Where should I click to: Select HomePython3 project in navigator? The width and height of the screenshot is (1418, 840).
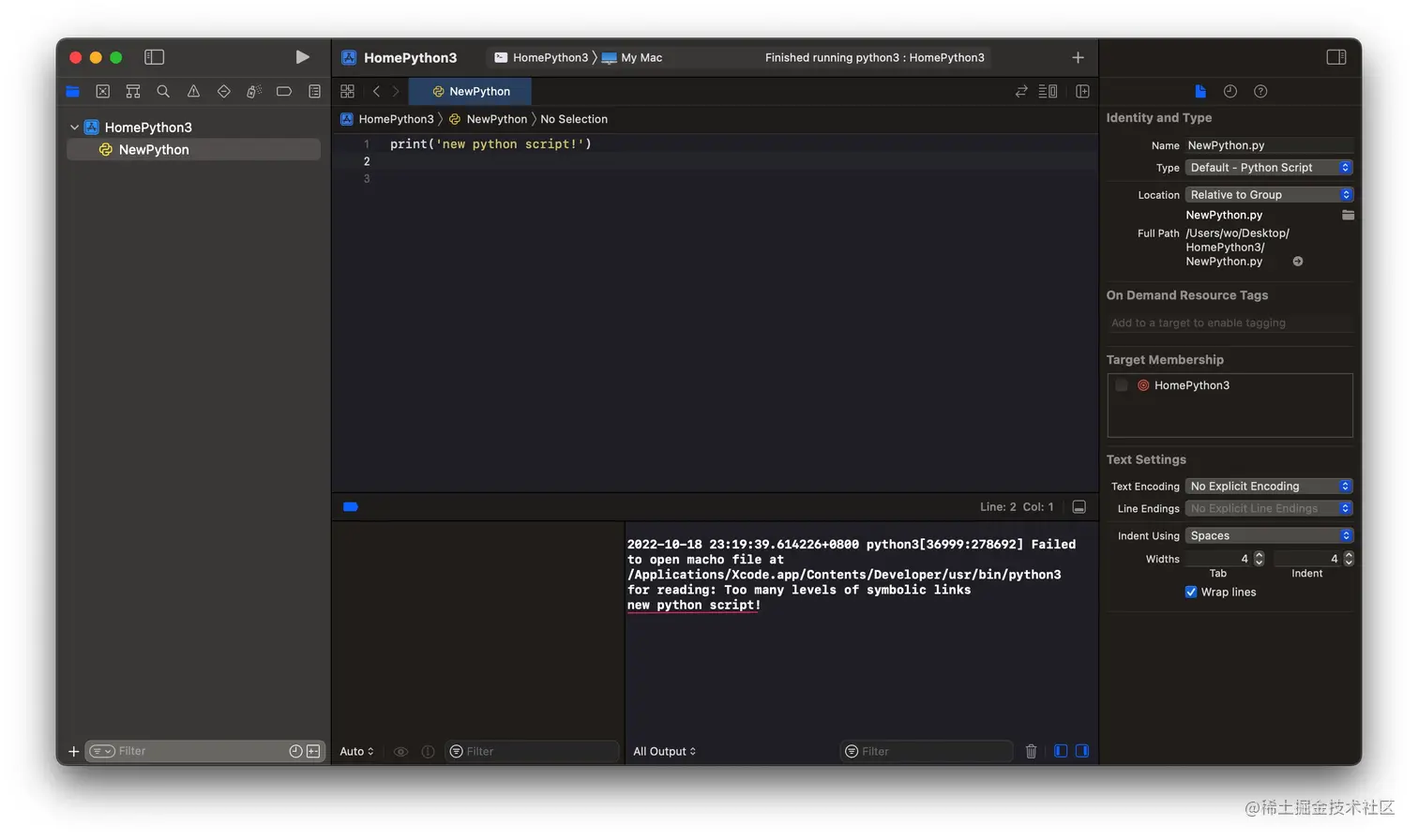pyautogui.click(x=148, y=127)
